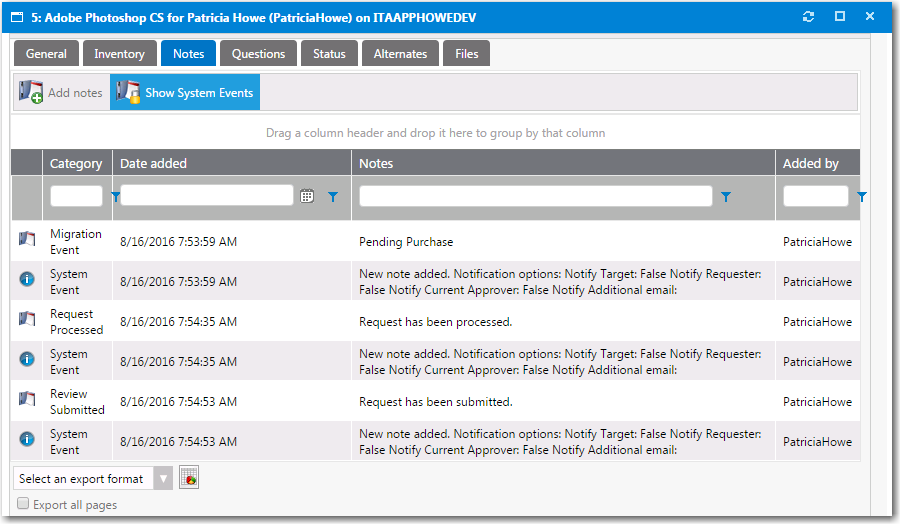Toggle Show System Events button
This screenshot has width=900, height=524.
[x=185, y=93]
